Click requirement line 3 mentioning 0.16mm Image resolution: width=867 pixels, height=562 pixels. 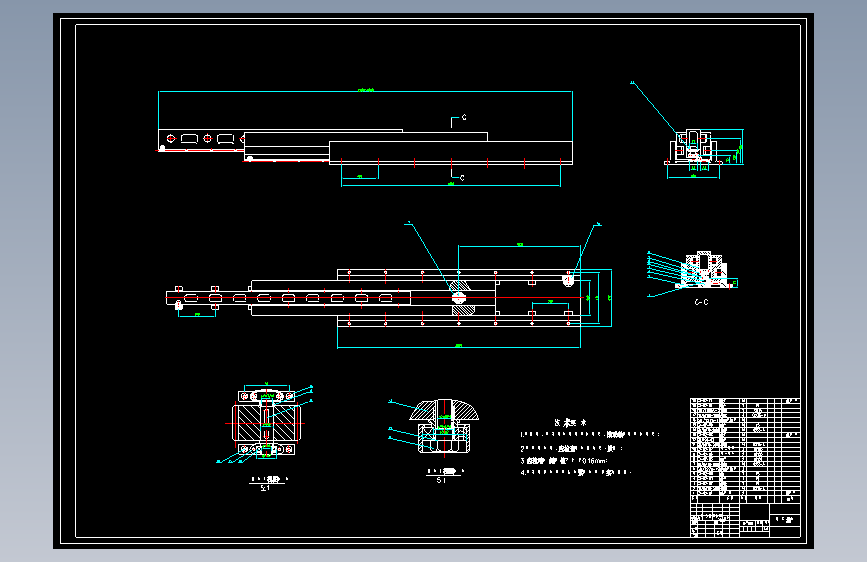(564, 460)
